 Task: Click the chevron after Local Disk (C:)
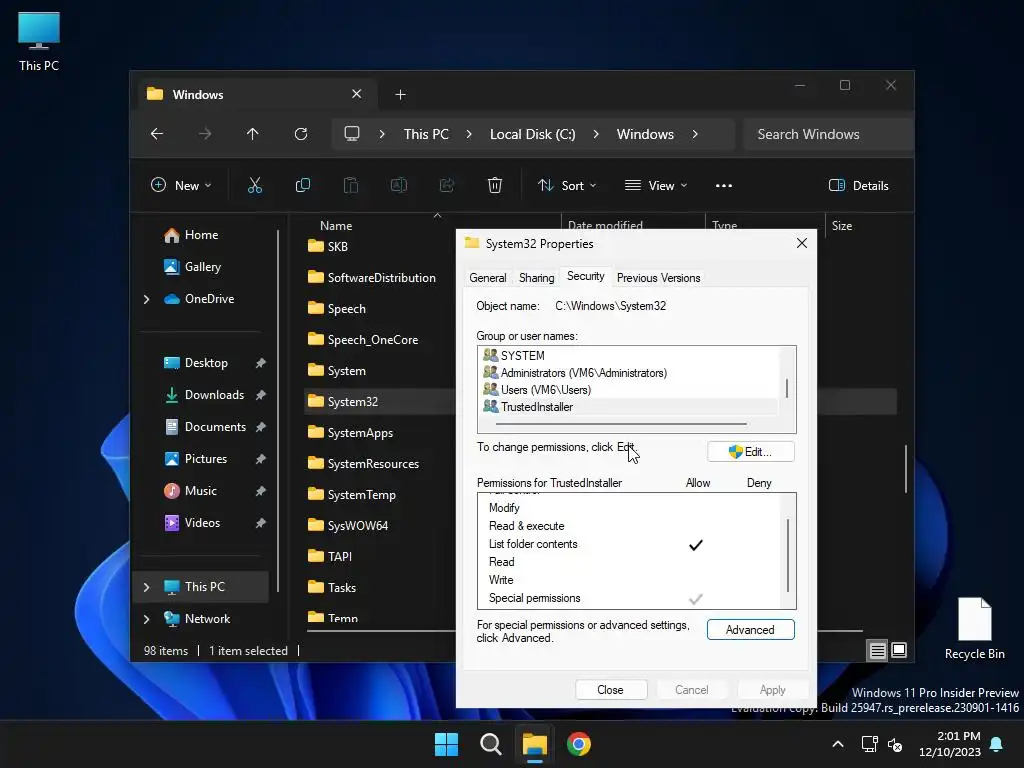[x=596, y=134]
